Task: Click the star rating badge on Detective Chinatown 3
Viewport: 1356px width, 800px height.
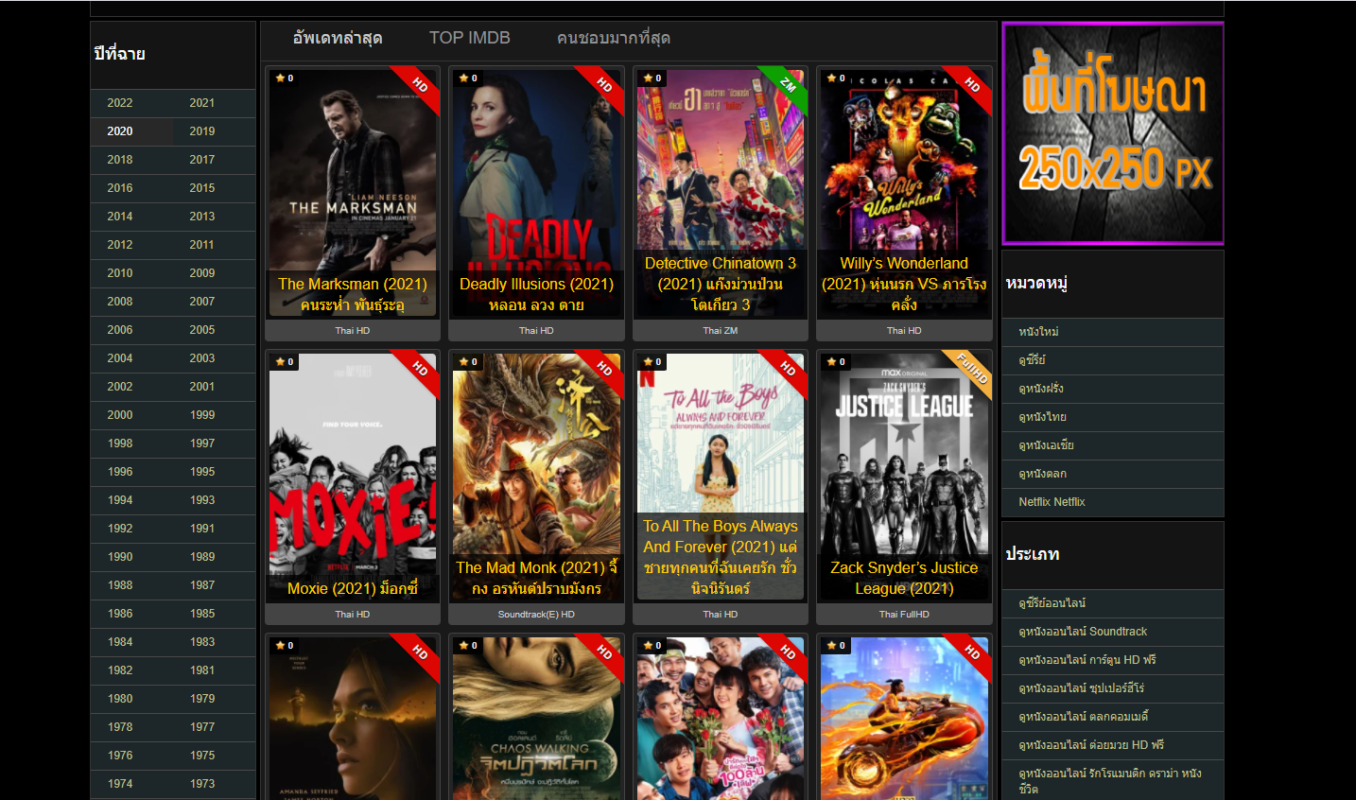Action: pyautogui.click(x=652, y=78)
